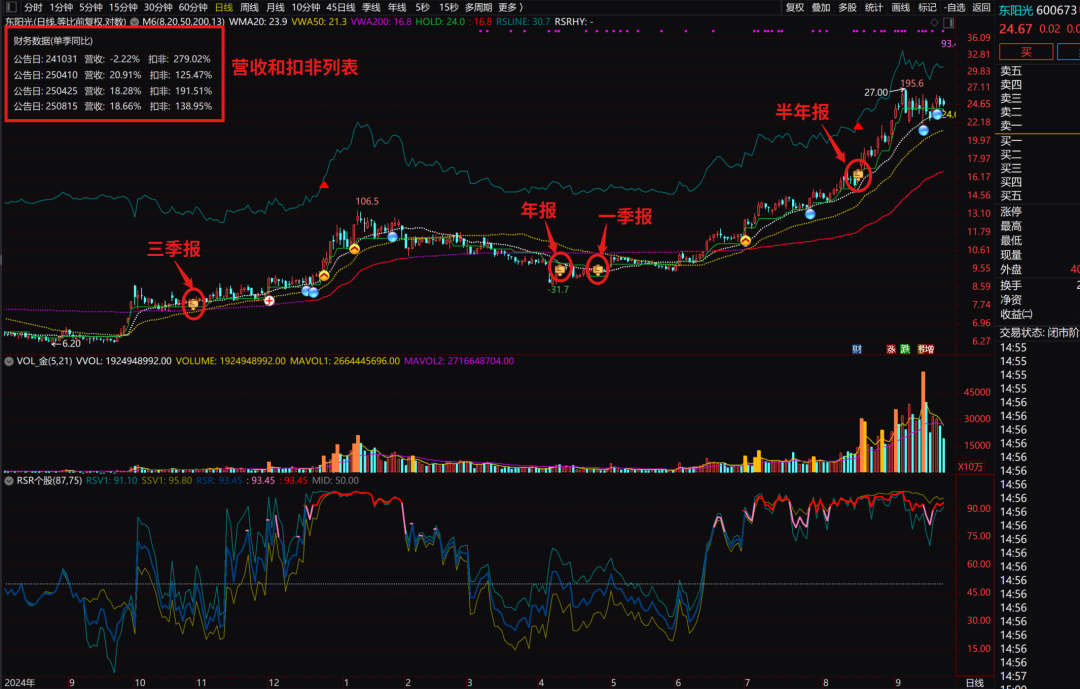The image size is (1080, 689).
Task: Click the 日线 label at bottom right
Action: (x=975, y=683)
